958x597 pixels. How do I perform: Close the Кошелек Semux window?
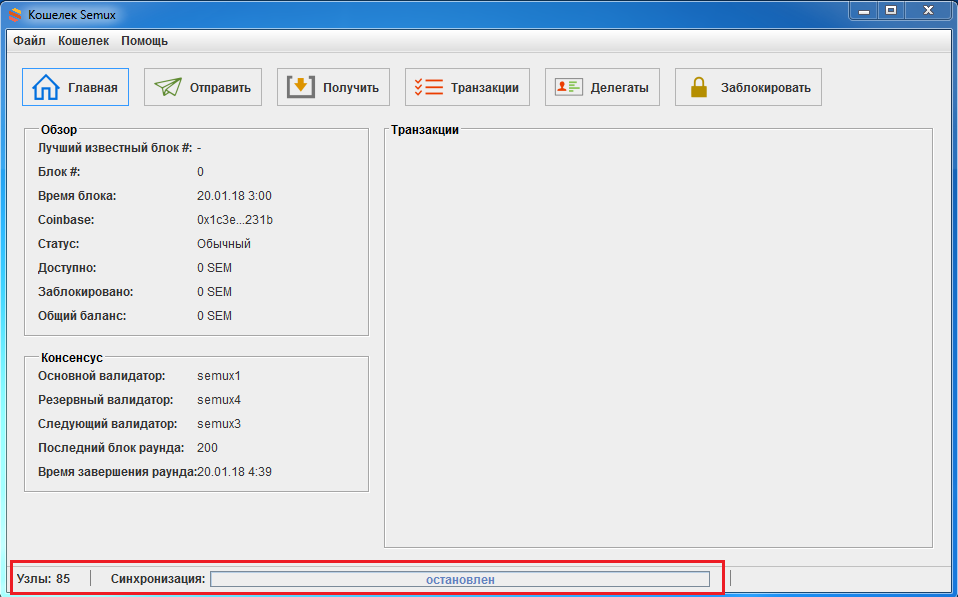click(x=928, y=10)
